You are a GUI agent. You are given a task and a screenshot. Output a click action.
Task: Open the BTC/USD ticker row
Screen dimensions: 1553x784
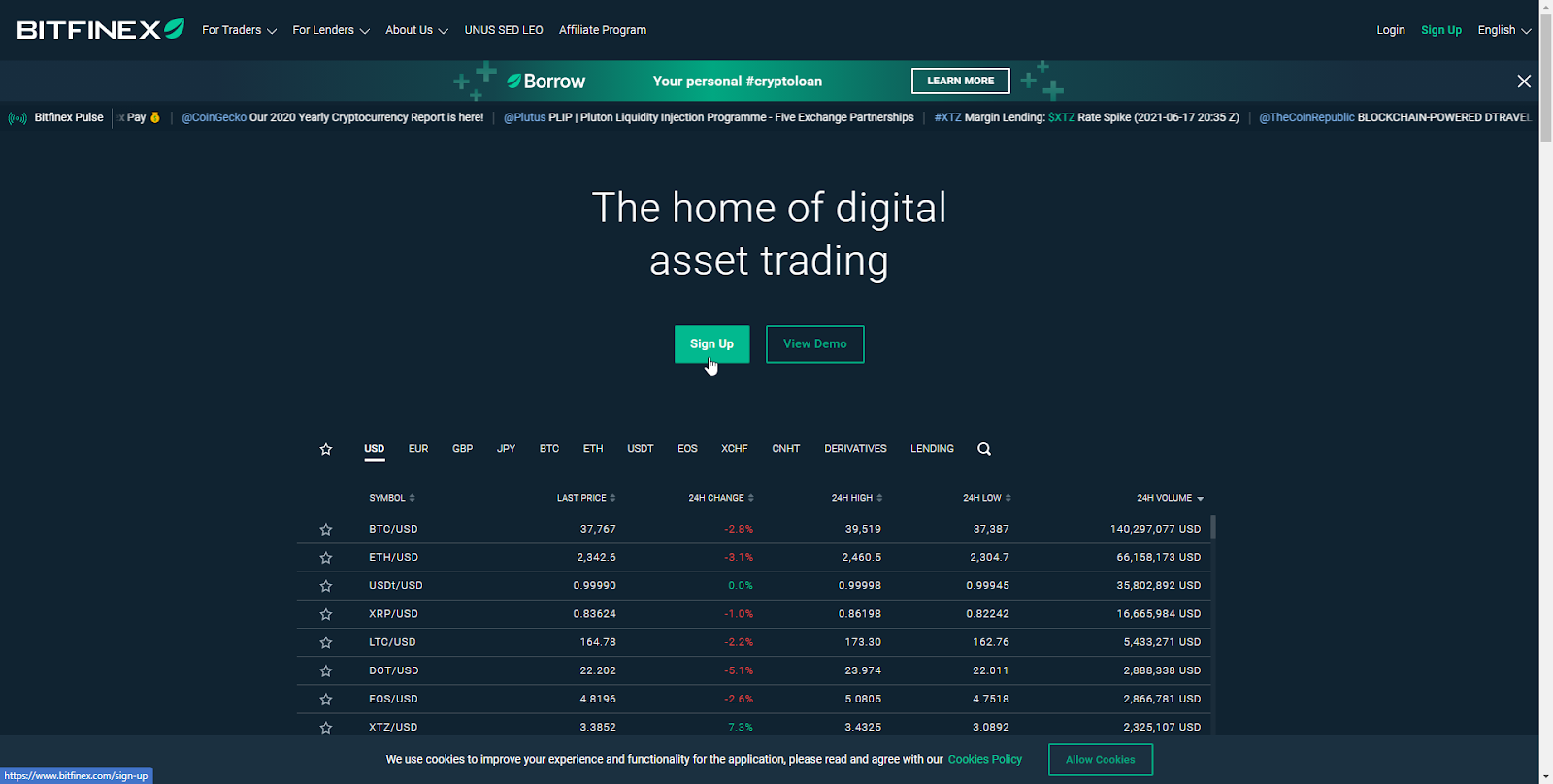click(x=753, y=530)
